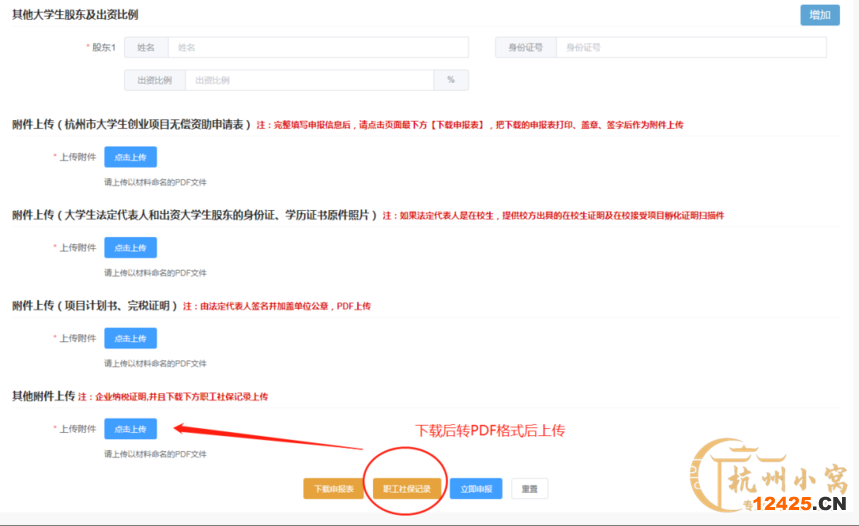Reset the form with 重置 button
The width and height of the screenshot is (859, 526).
pos(530,488)
